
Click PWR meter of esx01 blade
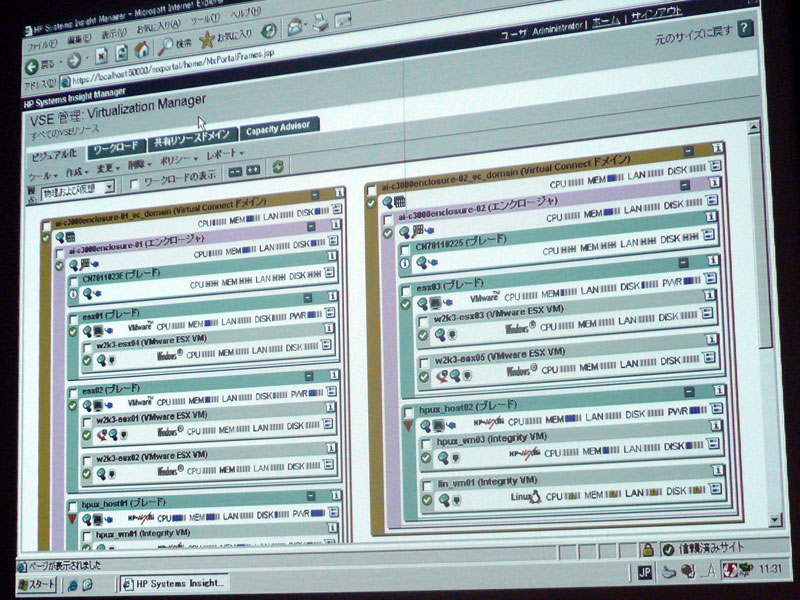(306, 316)
